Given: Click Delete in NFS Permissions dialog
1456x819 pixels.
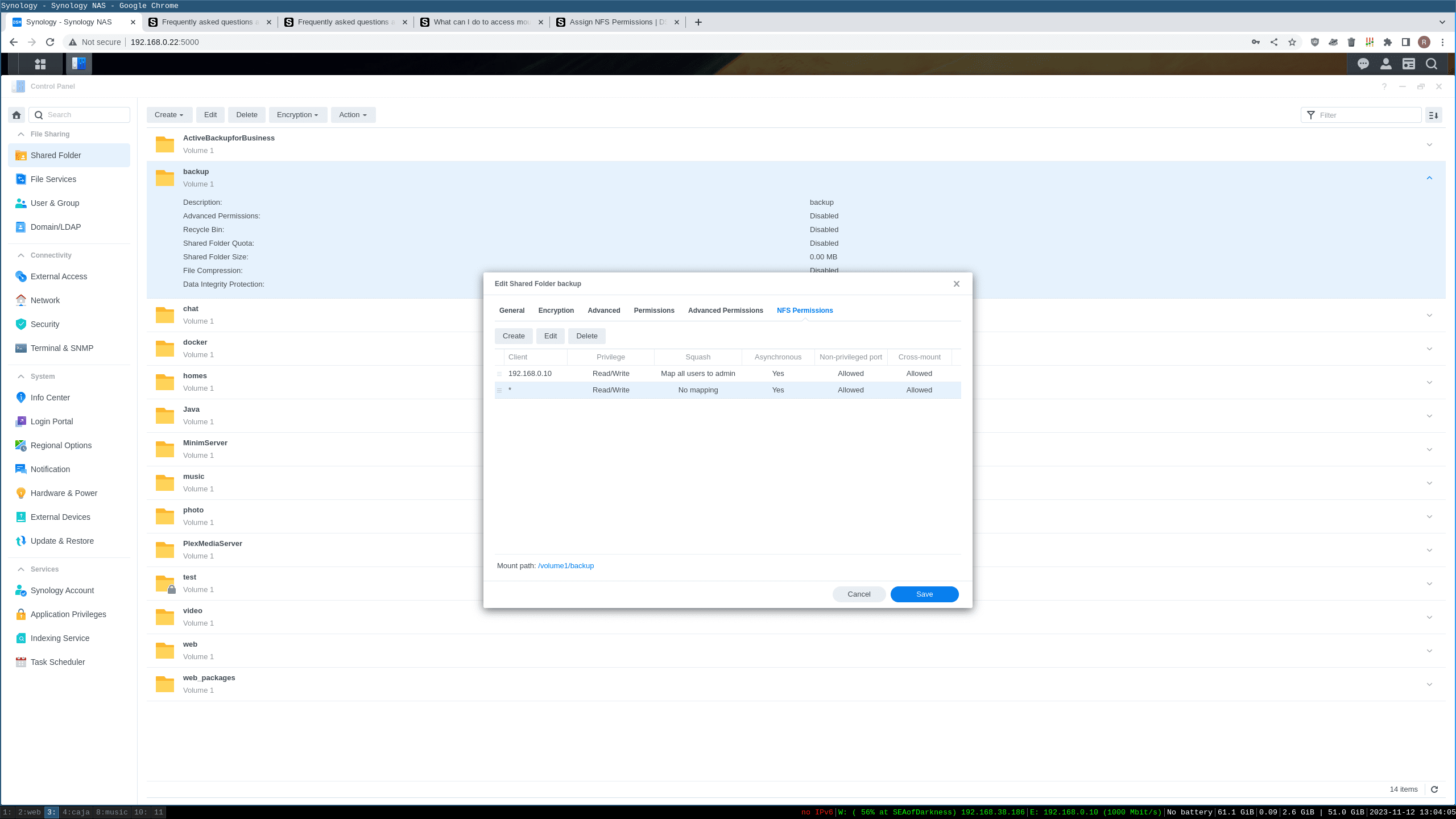Looking at the screenshot, I should (587, 336).
